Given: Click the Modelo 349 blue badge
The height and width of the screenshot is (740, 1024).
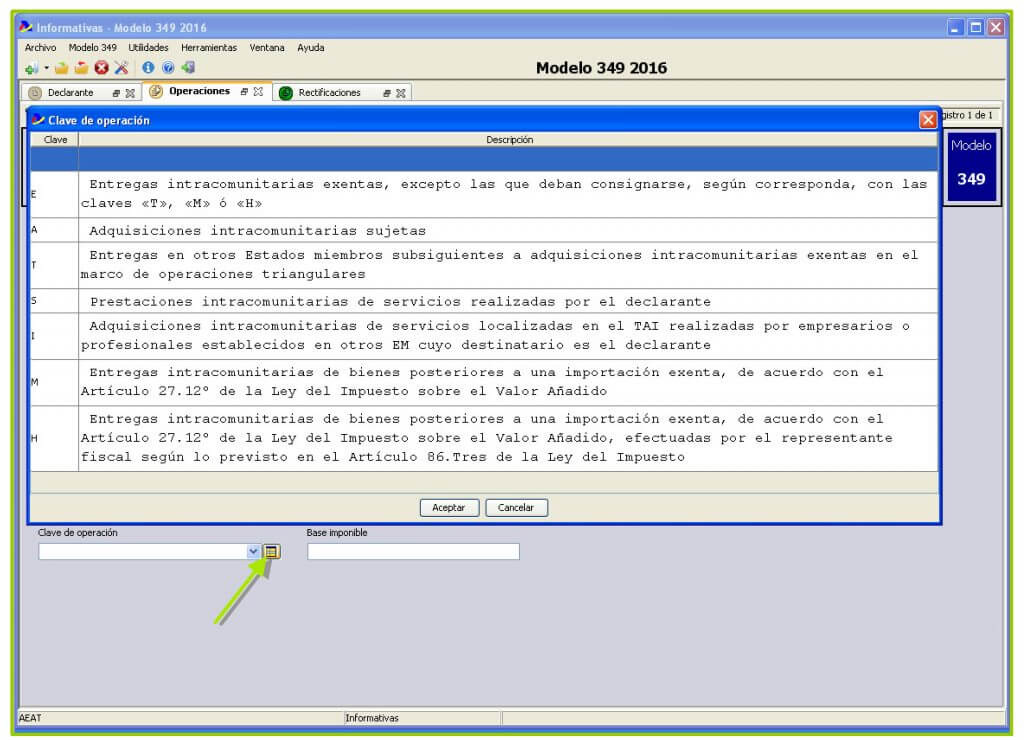Looking at the screenshot, I should [x=970, y=165].
